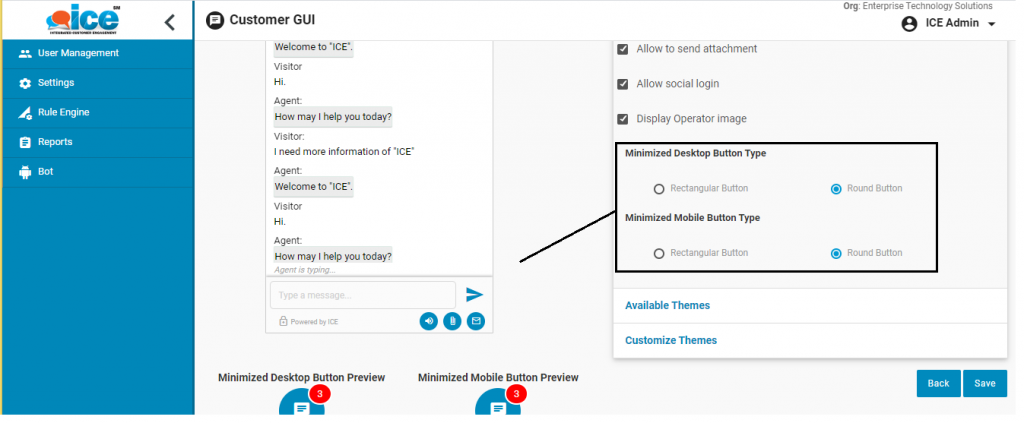Open User Management in the sidebar
Image resolution: width=1024 pixels, height=423 pixels.
click(77, 53)
